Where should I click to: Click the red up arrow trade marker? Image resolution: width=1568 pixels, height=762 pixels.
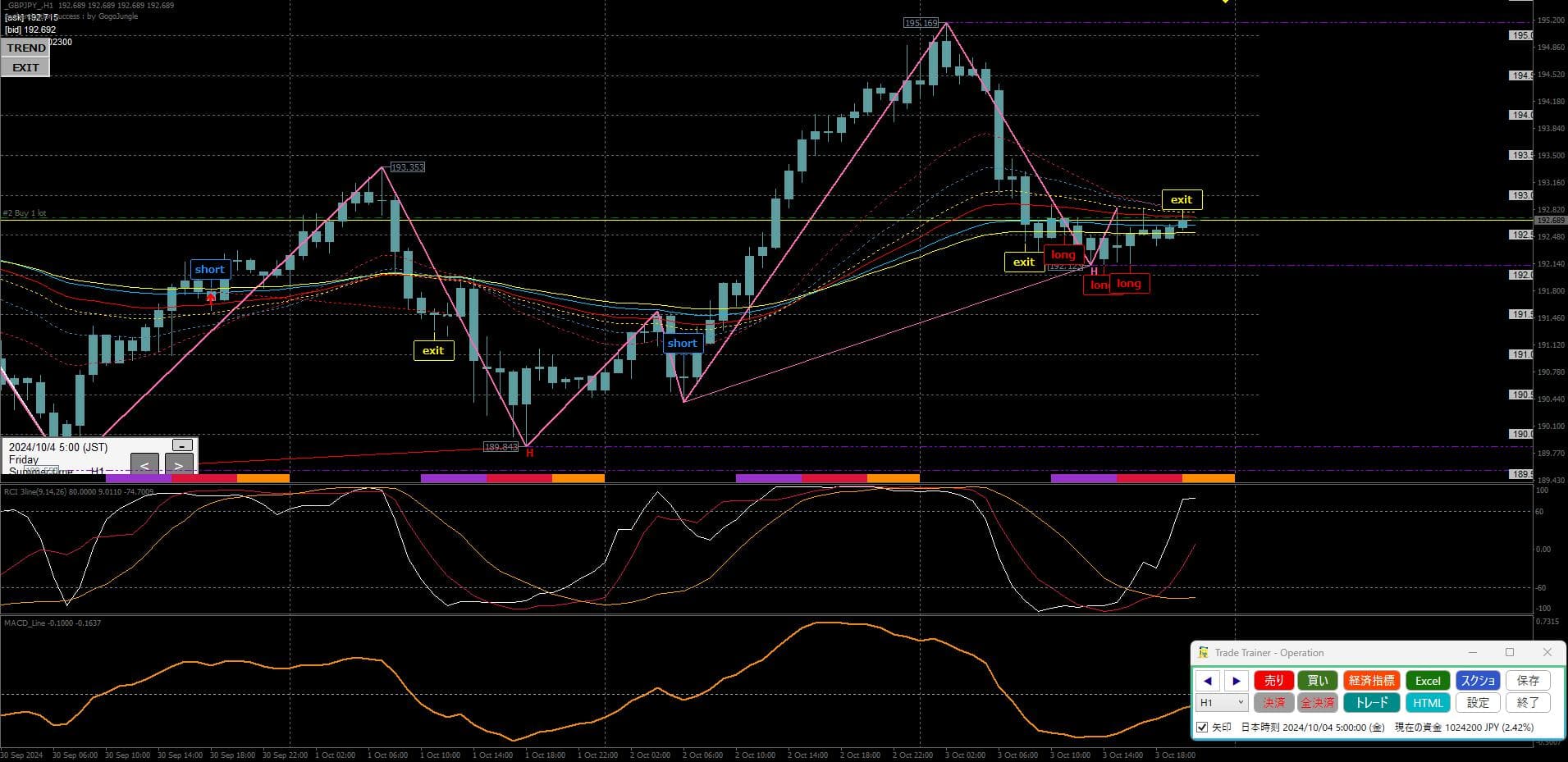click(x=211, y=299)
